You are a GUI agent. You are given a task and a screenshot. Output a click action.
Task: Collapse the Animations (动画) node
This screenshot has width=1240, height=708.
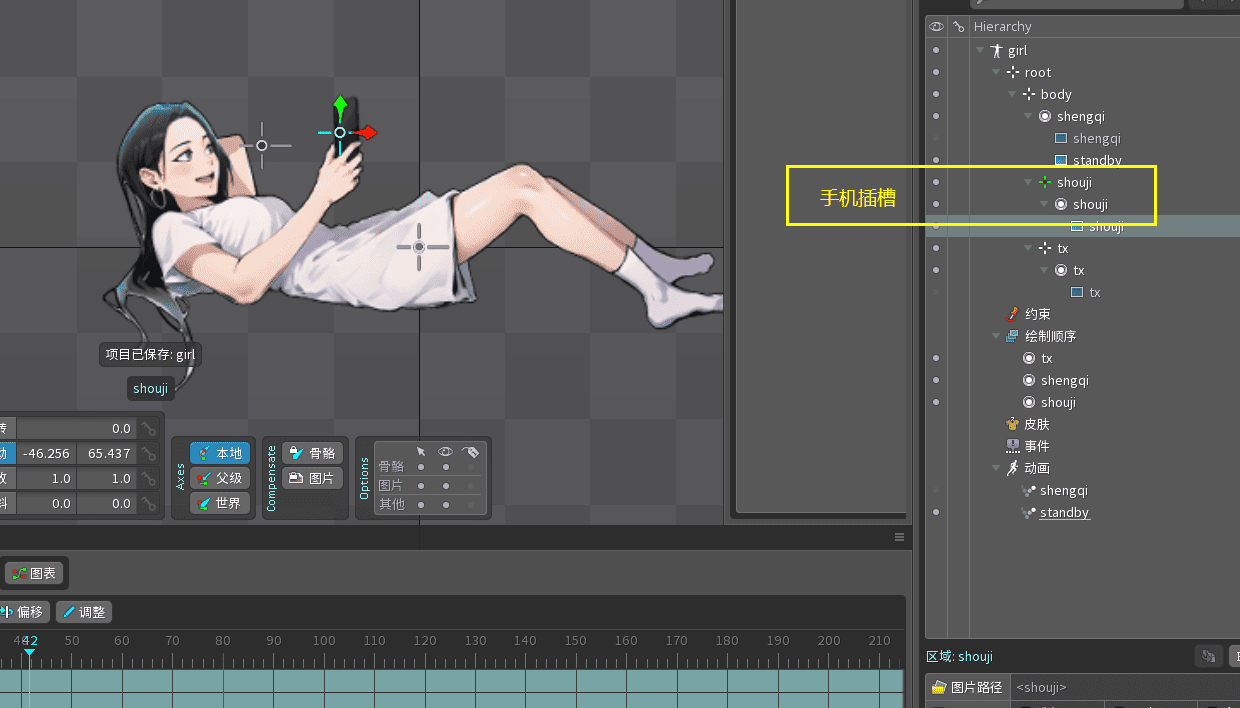click(x=996, y=468)
